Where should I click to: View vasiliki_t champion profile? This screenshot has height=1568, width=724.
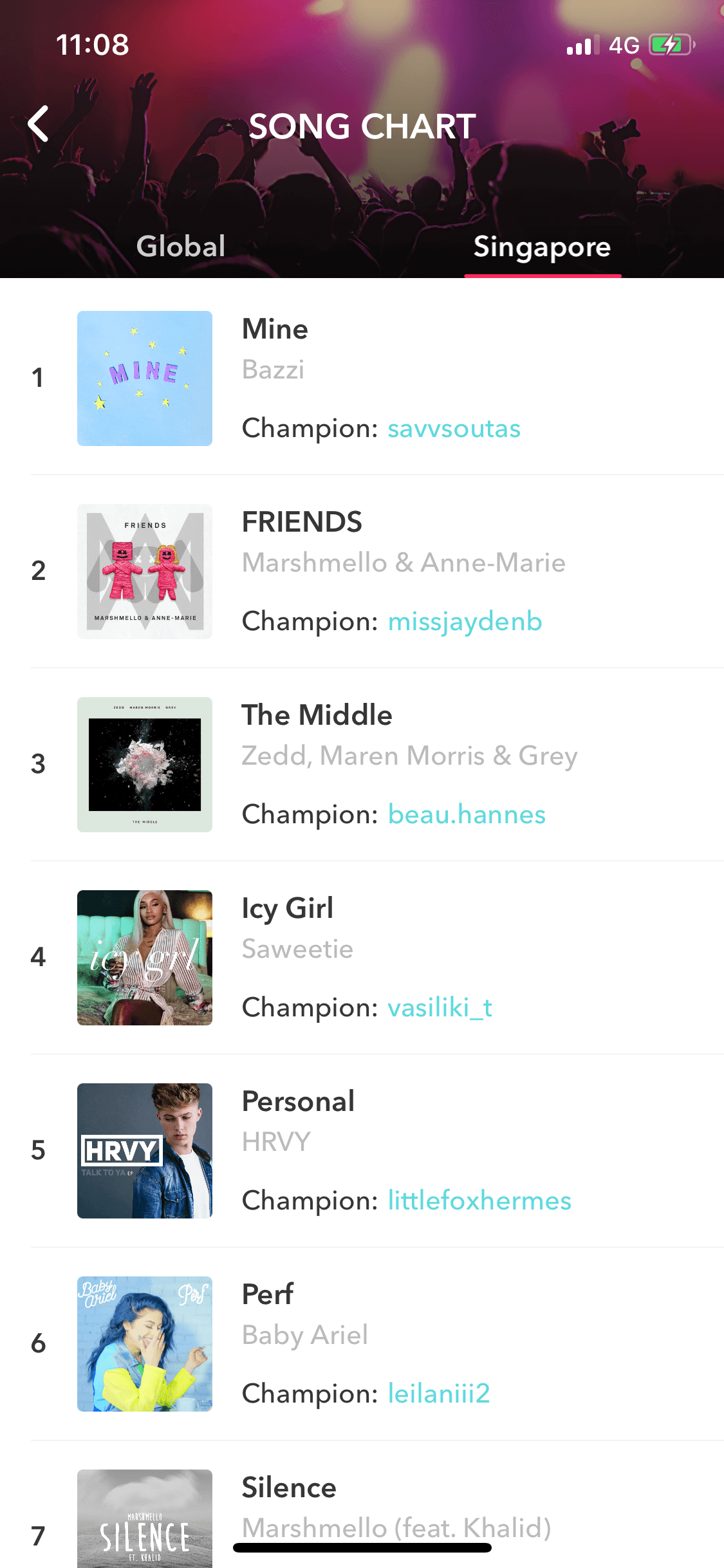440,1008
